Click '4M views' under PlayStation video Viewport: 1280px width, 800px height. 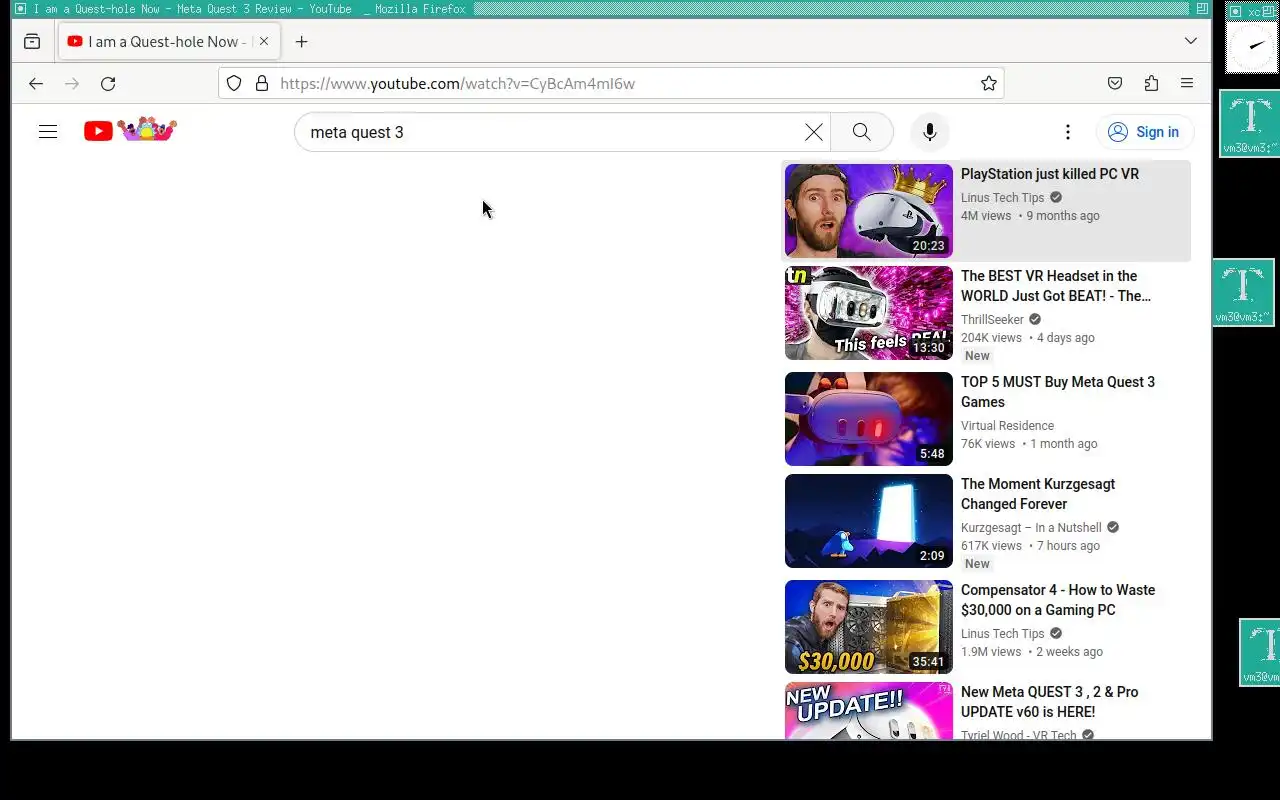pyautogui.click(x=986, y=216)
